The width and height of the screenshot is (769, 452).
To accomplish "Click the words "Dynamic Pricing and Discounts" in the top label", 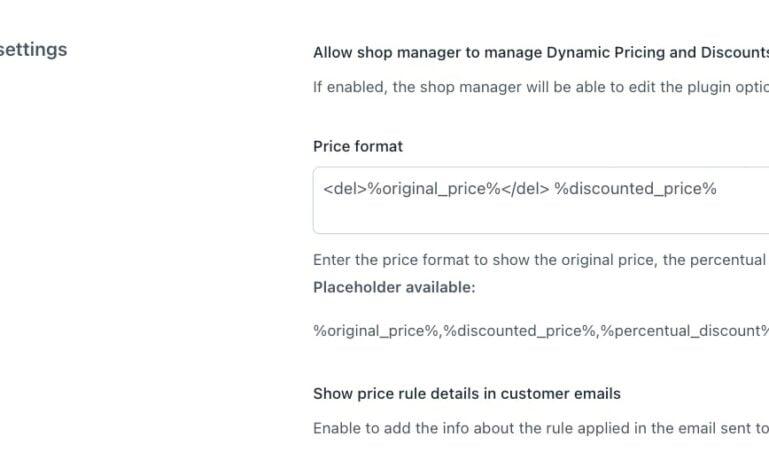I will 658,52.
